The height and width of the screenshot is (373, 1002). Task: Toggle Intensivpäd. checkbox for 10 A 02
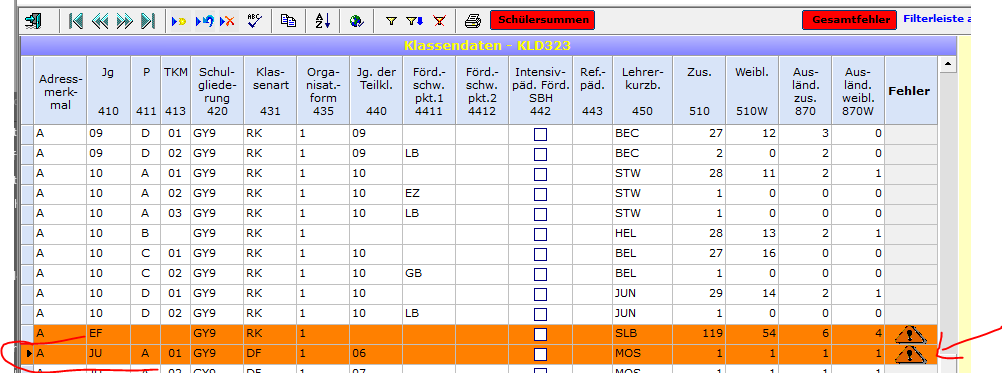pyautogui.click(x=541, y=194)
